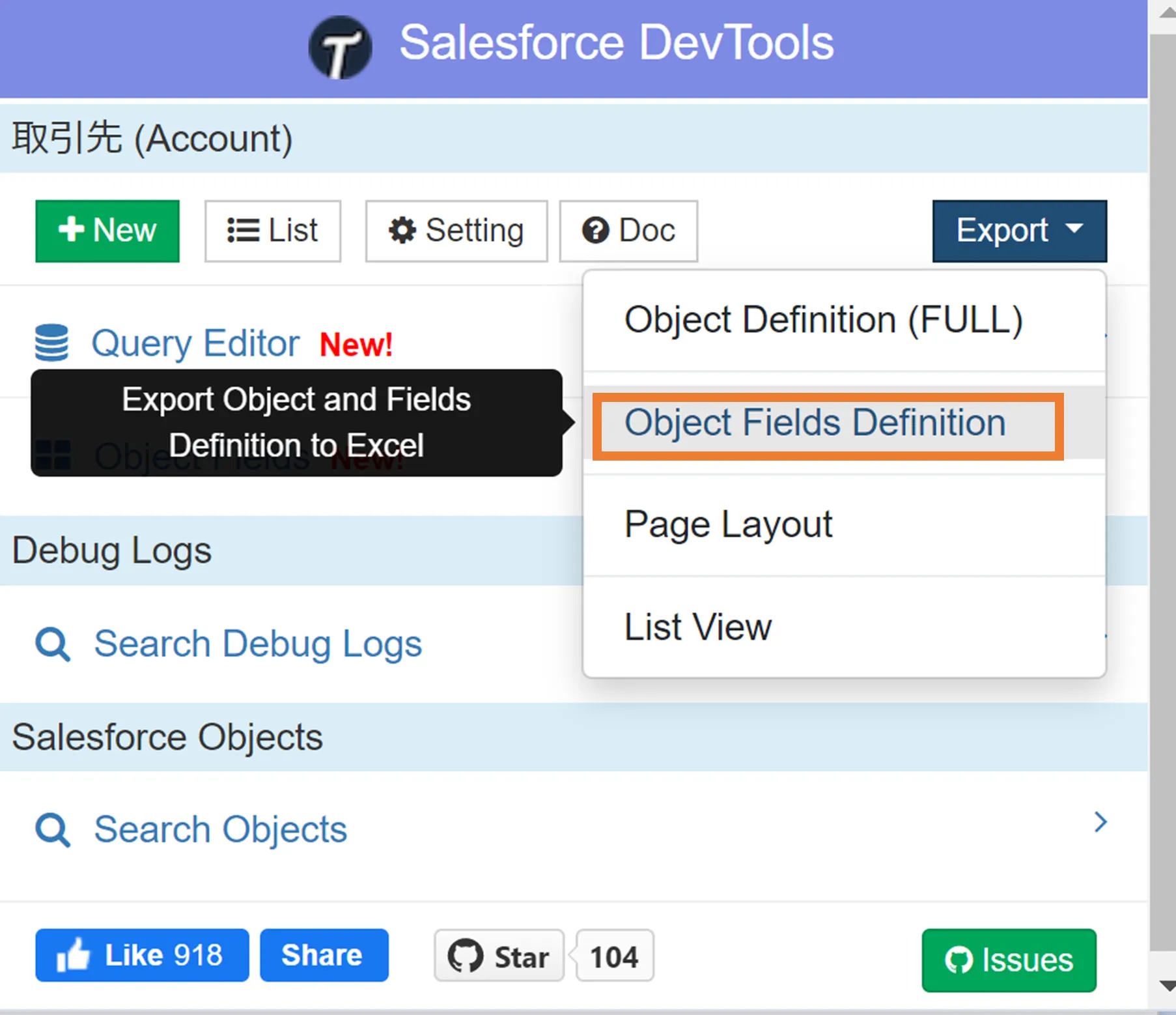This screenshot has width=1176, height=1015.
Task: Open the Export dropdown
Action: [x=1018, y=231]
